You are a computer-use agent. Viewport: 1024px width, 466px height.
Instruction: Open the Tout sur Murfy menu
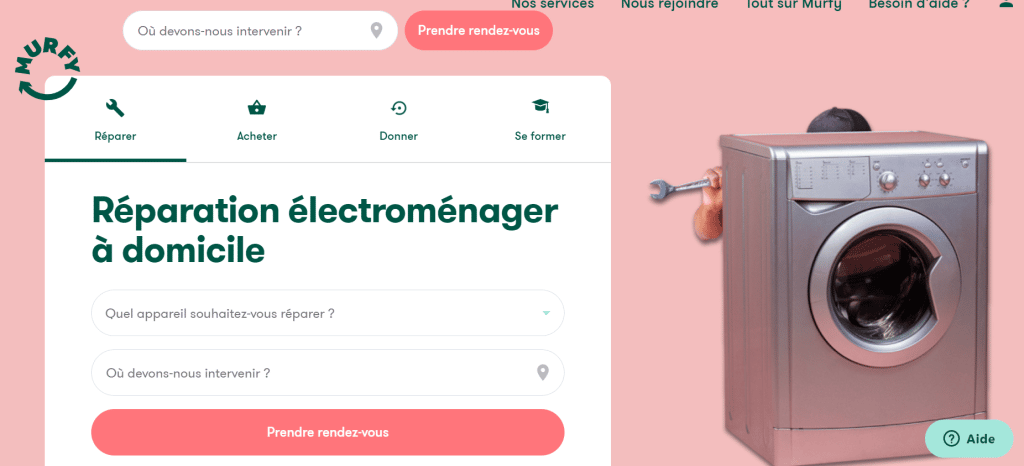pyautogui.click(x=793, y=5)
